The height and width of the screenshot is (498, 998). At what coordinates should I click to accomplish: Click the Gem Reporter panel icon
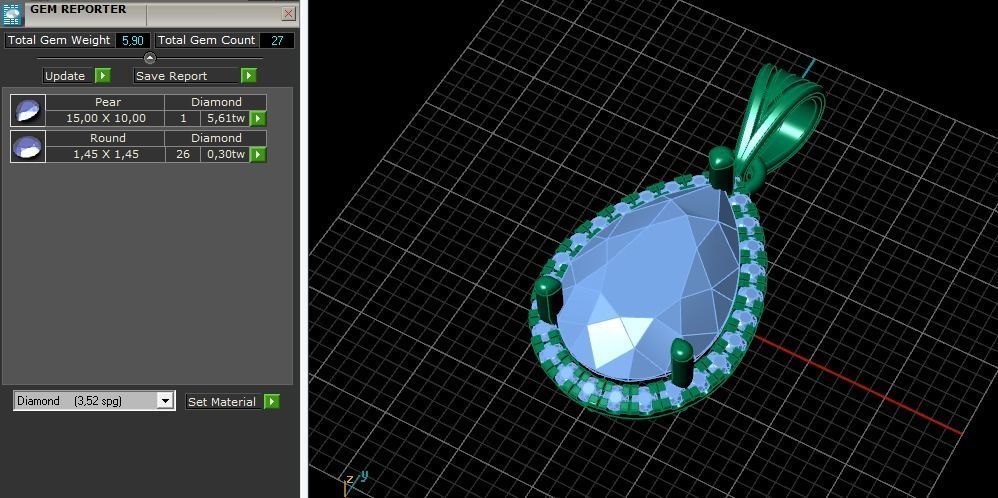(x=13, y=14)
